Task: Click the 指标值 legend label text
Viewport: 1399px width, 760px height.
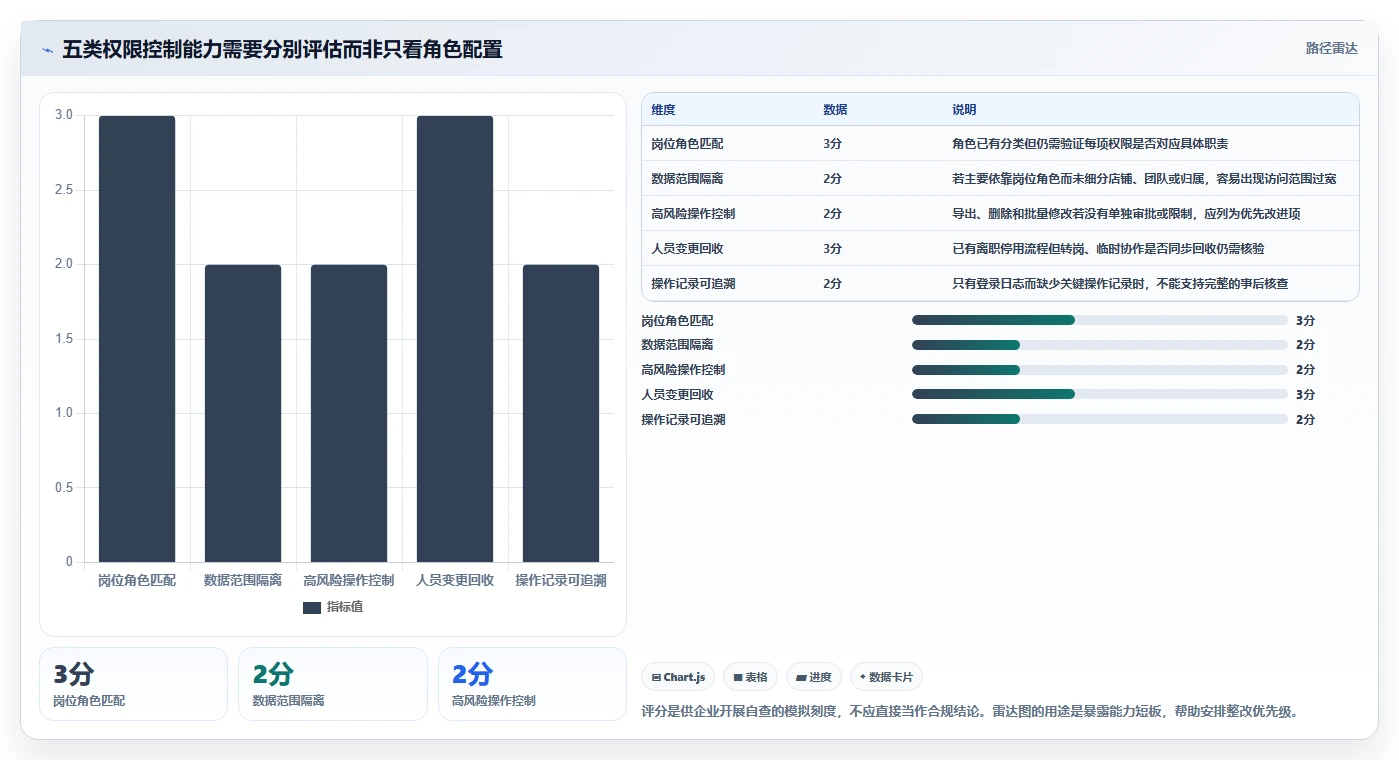Action: point(345,607)
